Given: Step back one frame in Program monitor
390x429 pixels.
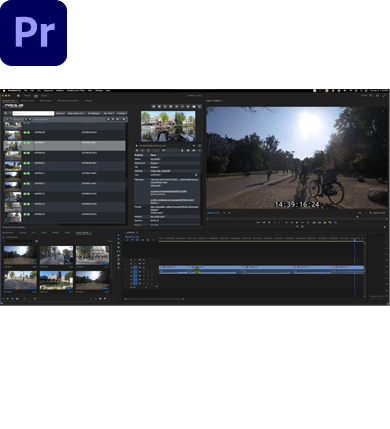Looking at the screenshot, I should tap(292, 222).
